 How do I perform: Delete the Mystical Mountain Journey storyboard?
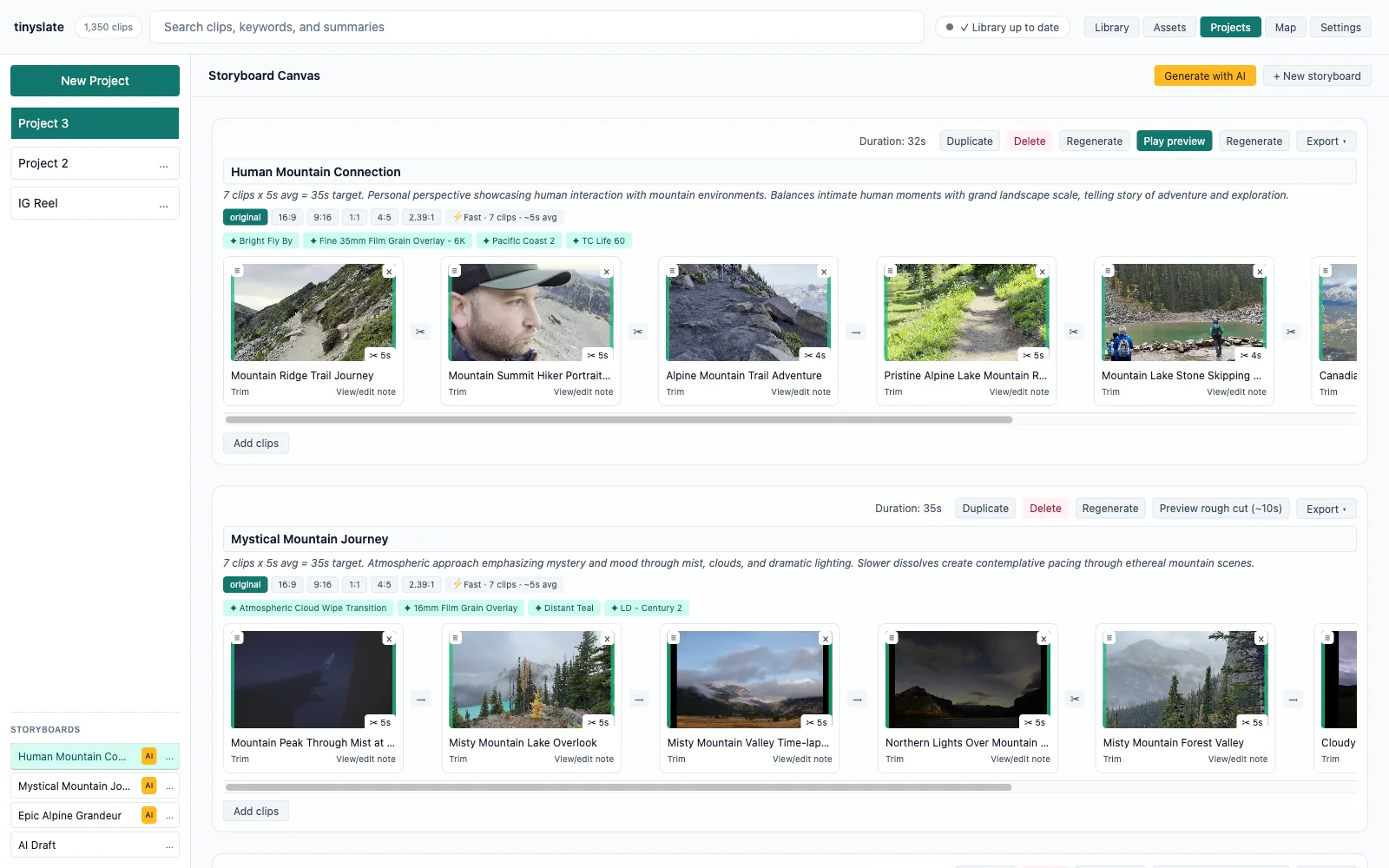click(1045, 509)
